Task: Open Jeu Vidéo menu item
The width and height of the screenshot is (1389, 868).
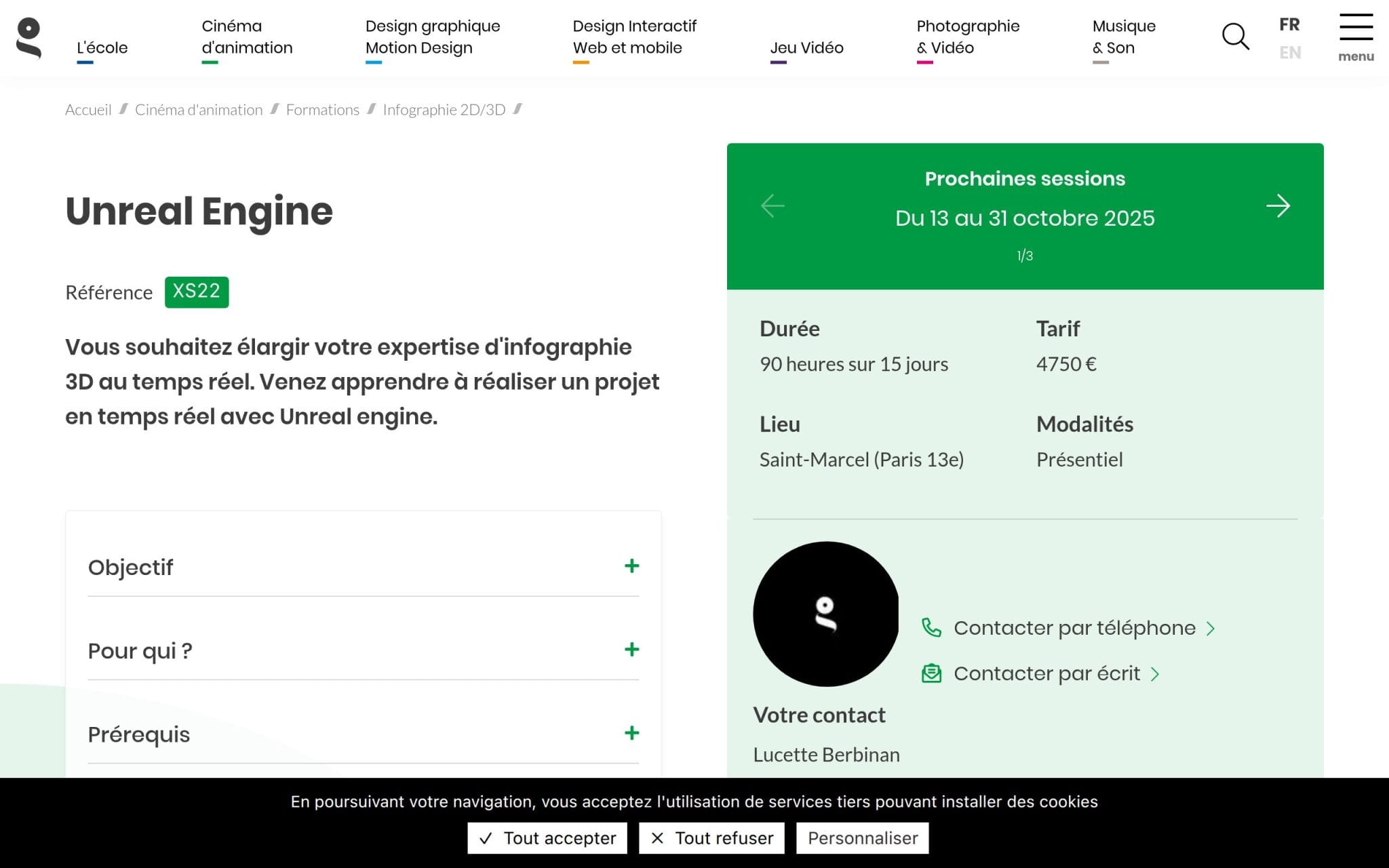Action: [x=806, y=47]
